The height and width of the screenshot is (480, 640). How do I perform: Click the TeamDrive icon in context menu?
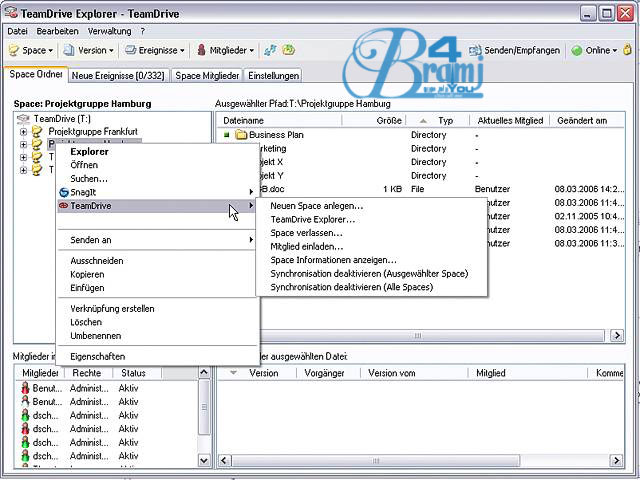[x=64, y=206]
